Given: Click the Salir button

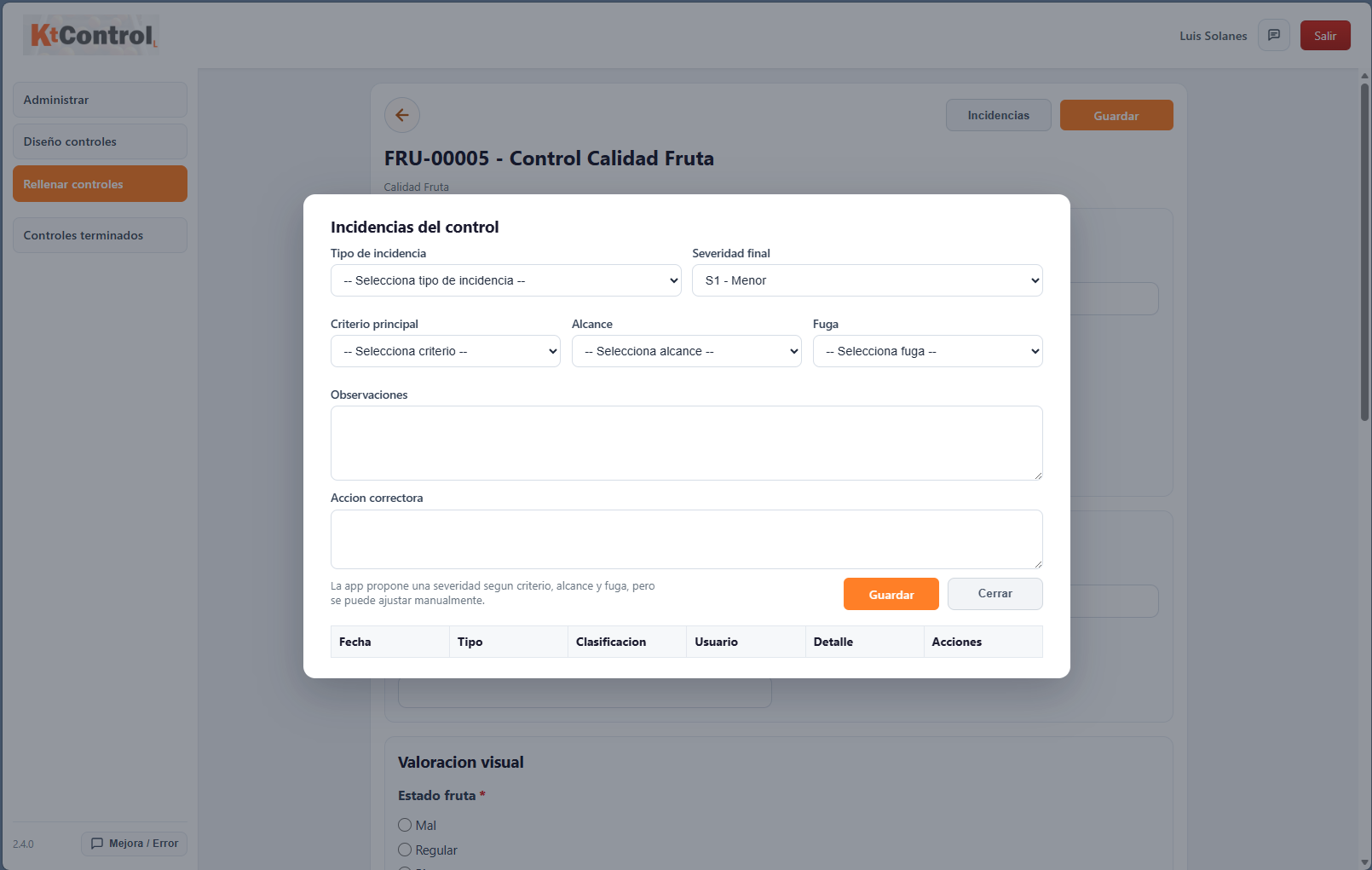Looking at the screenshot, I should click(x=1324, y=36).
